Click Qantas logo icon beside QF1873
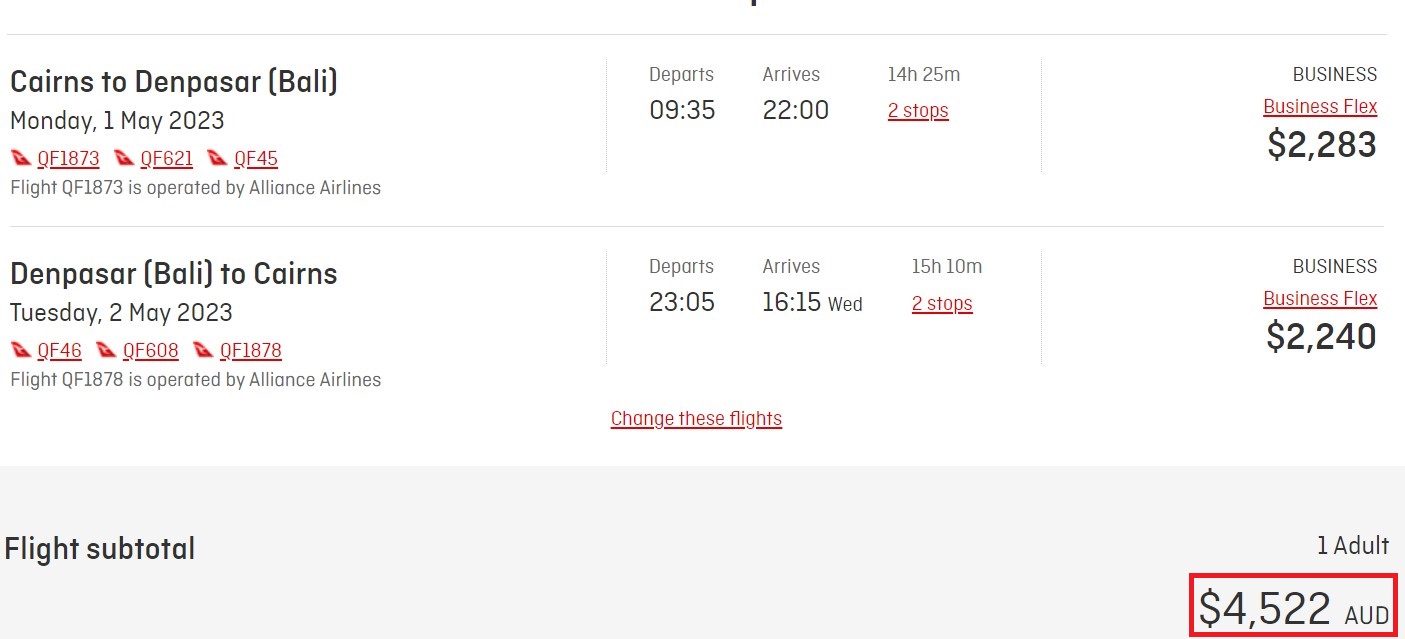The width and height of the screenshot is (1405, 639). click(21, 158)
